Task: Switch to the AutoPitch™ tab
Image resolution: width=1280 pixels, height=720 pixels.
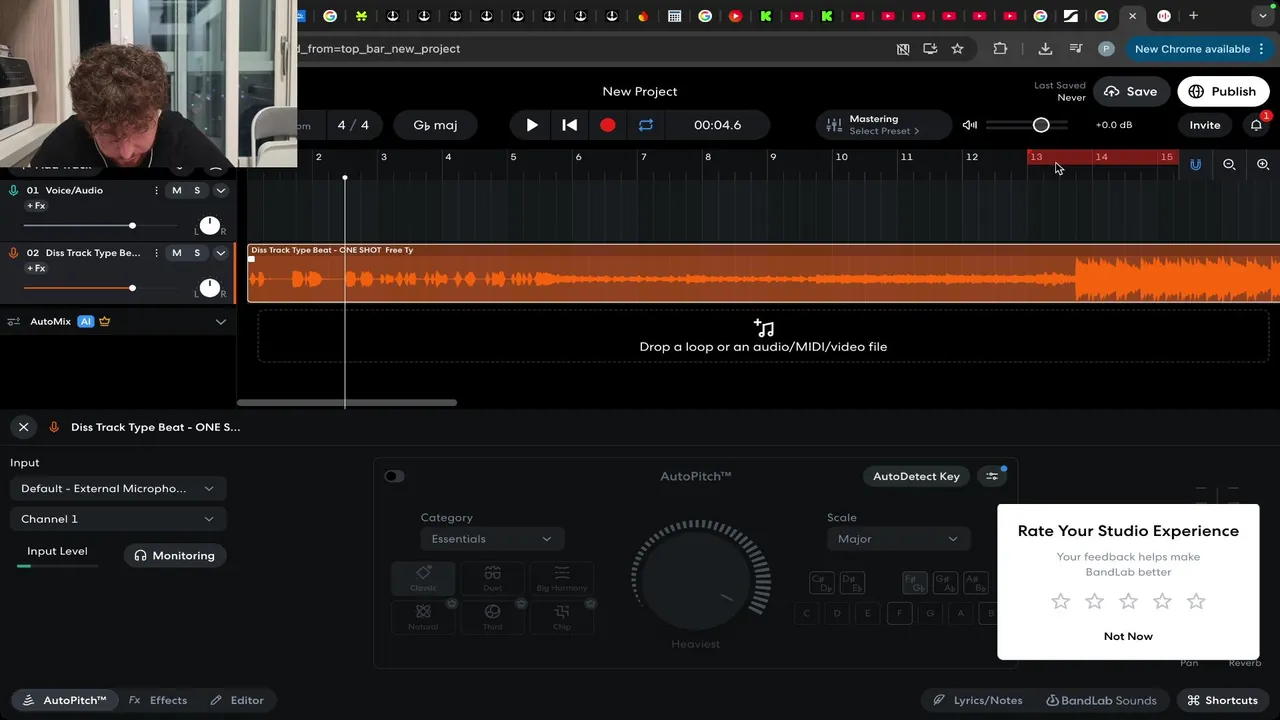Action: pos(65,700)
